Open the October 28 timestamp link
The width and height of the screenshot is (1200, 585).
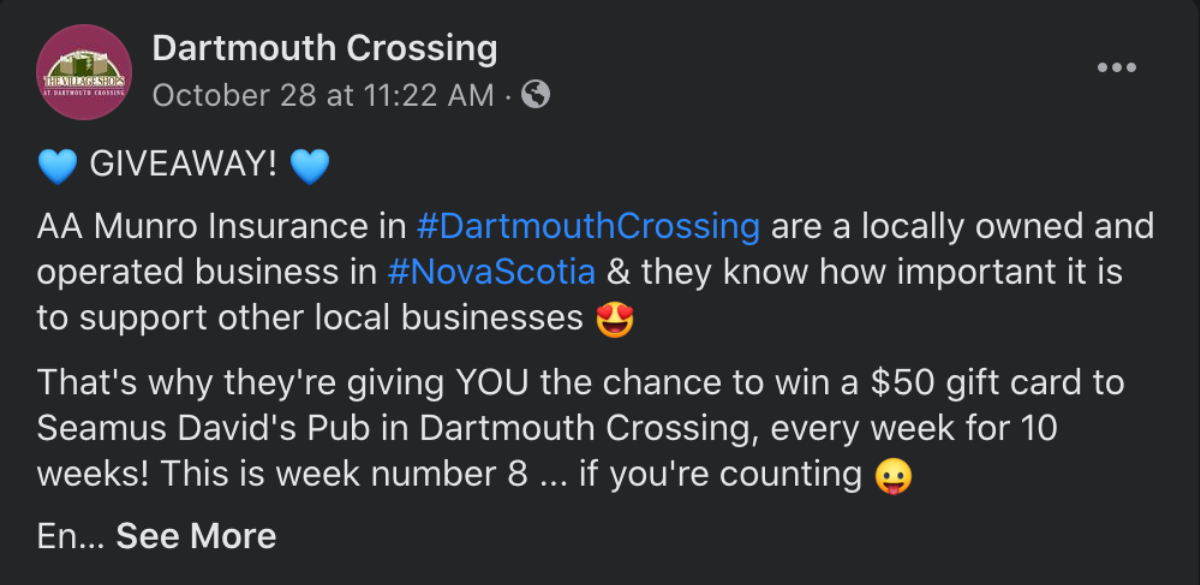coord(323,95)
